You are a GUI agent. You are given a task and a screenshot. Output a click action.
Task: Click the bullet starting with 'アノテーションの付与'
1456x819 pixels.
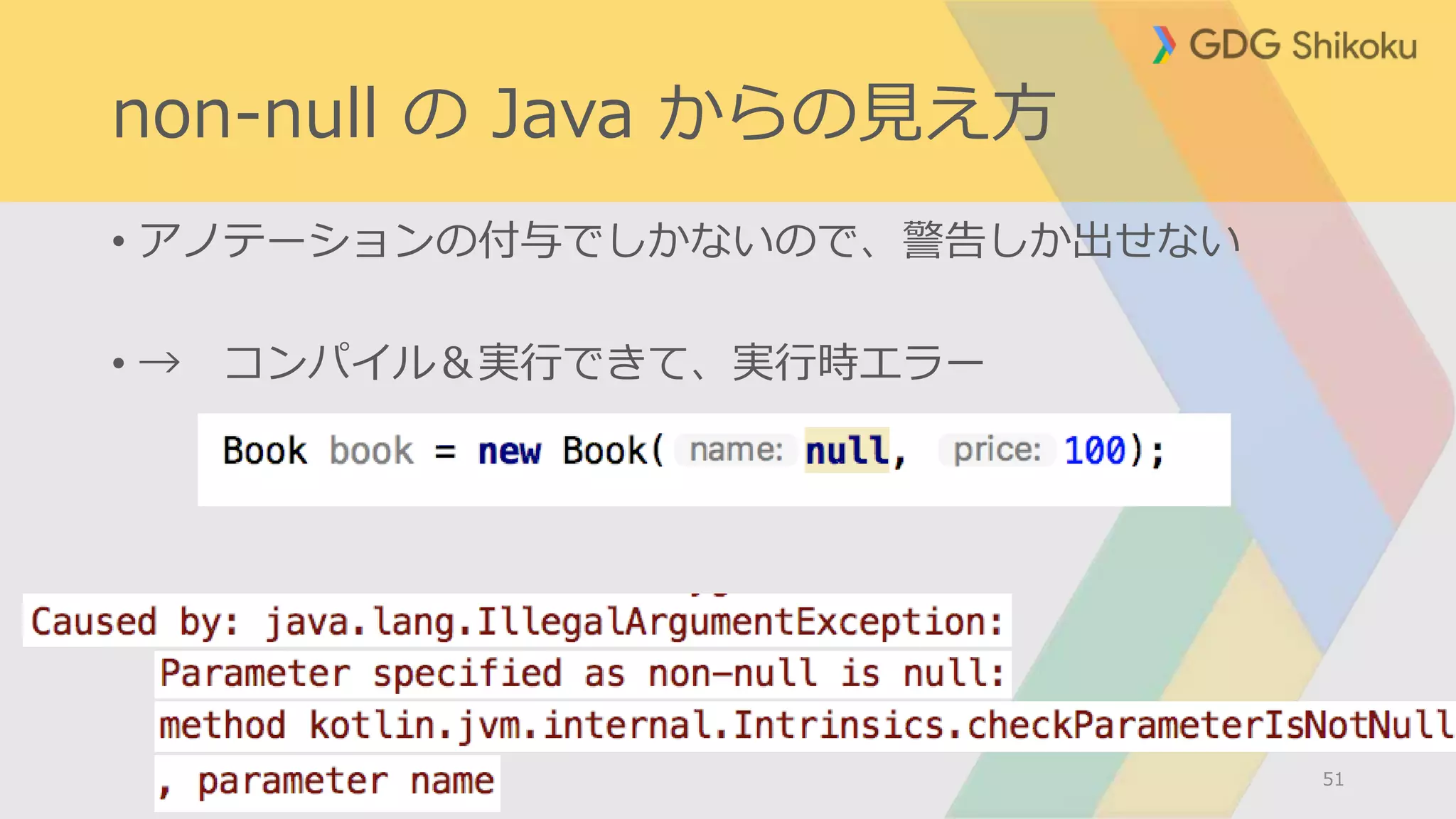(688, 240)
